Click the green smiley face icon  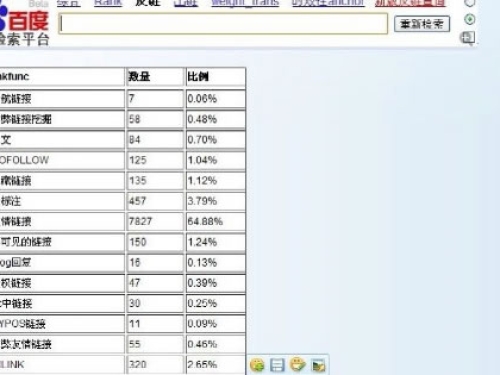click(x=257, y=365)
